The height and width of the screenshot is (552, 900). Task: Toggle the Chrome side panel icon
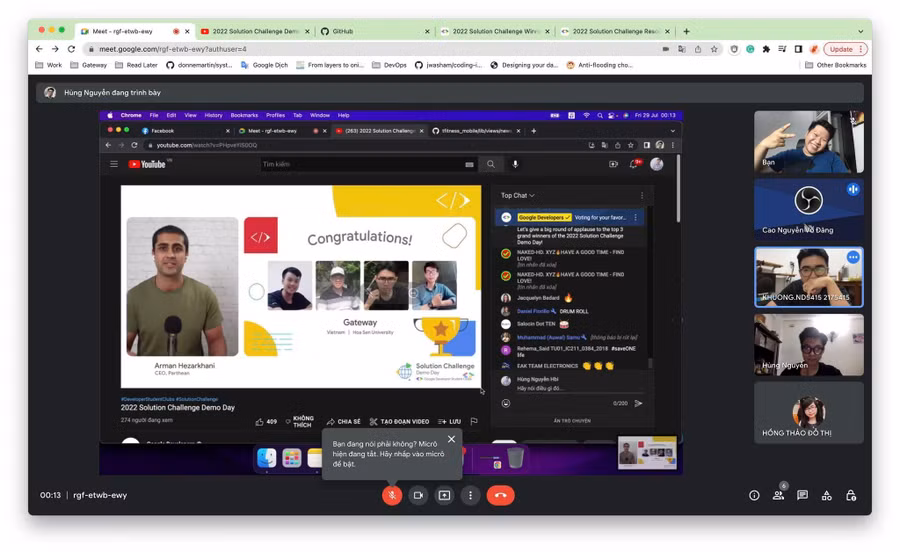798,49
